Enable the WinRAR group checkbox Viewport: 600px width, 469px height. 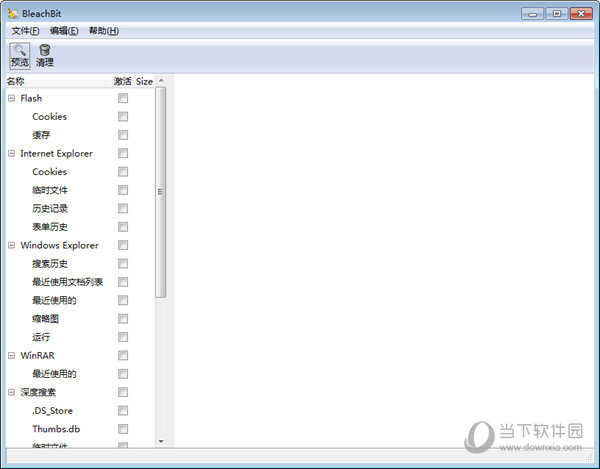point(123,355)
